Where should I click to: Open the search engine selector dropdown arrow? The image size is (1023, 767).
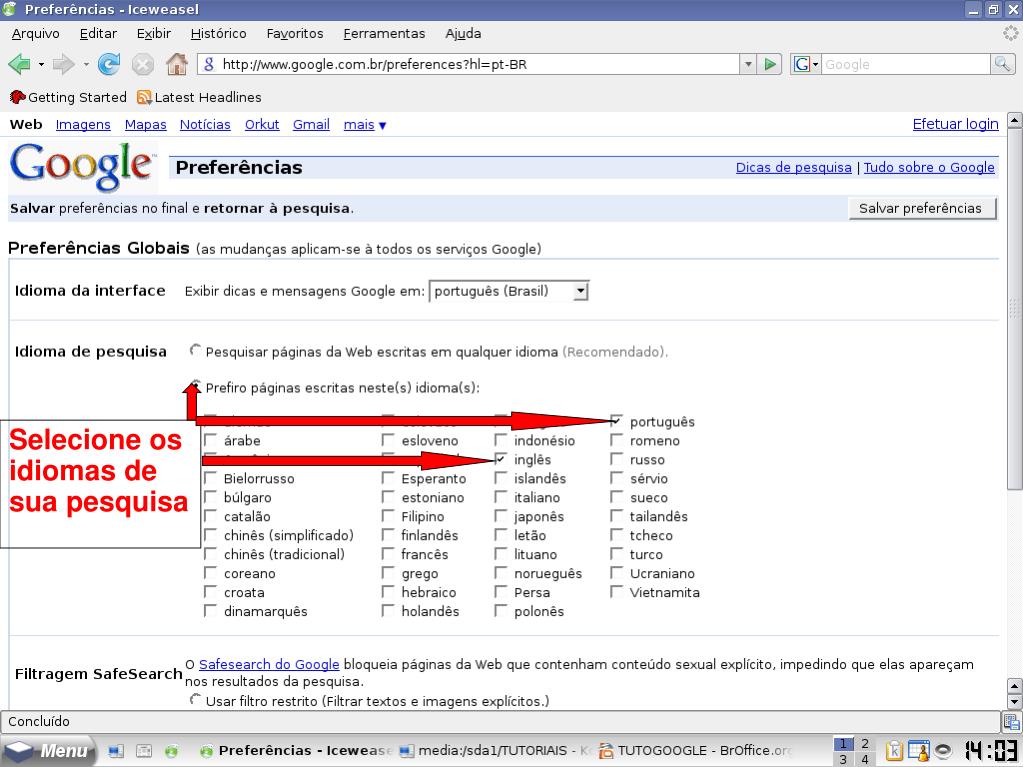815,64
